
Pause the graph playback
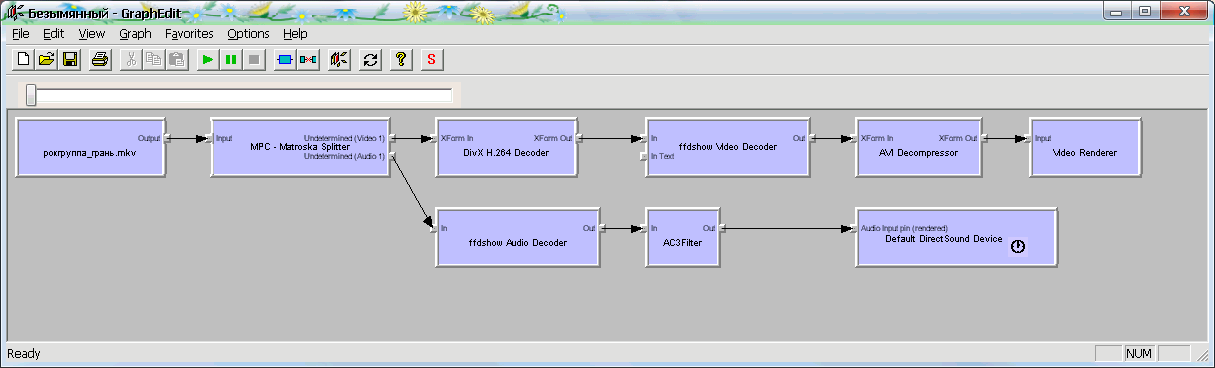(231, 60)
